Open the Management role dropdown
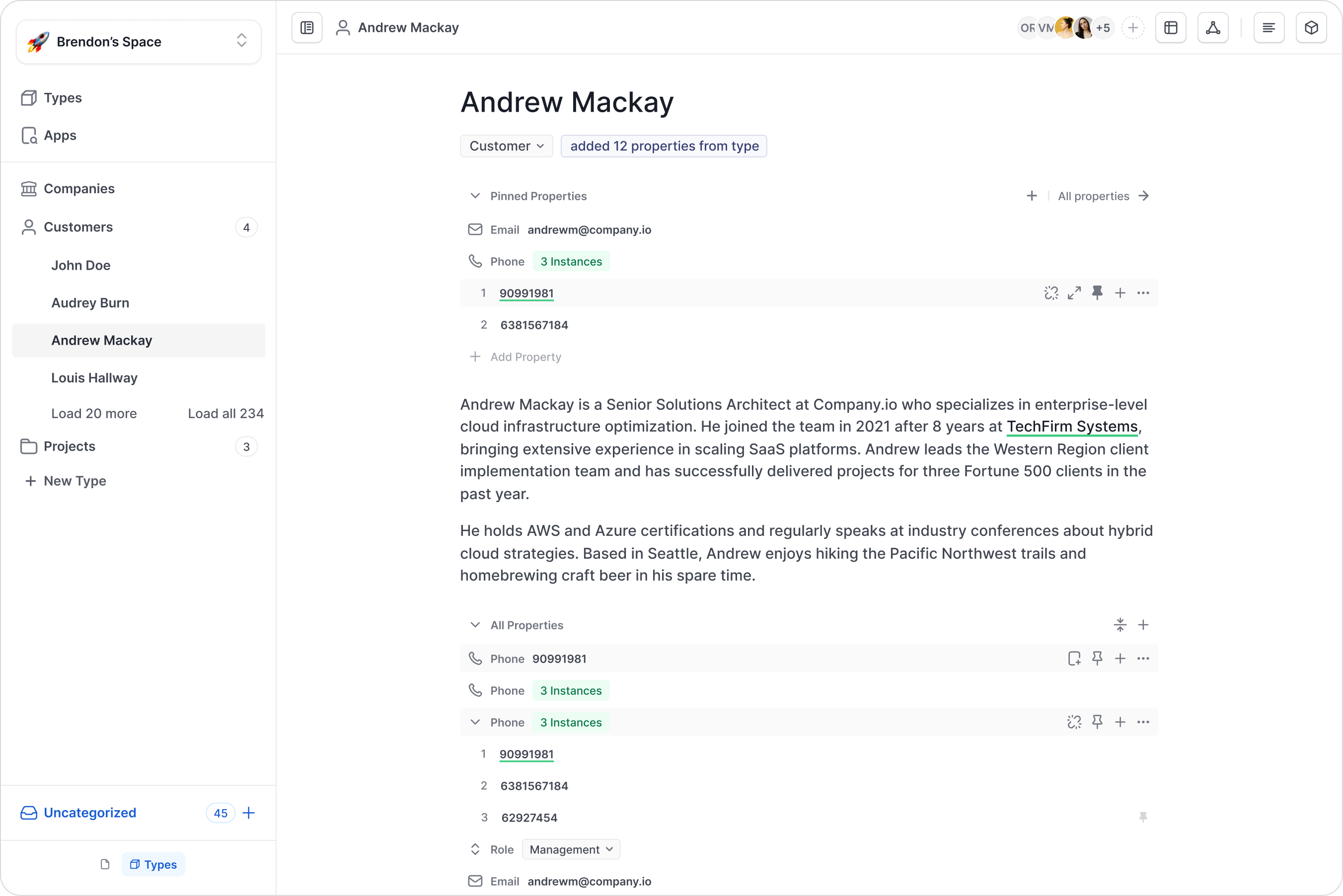 pos(571,850)
